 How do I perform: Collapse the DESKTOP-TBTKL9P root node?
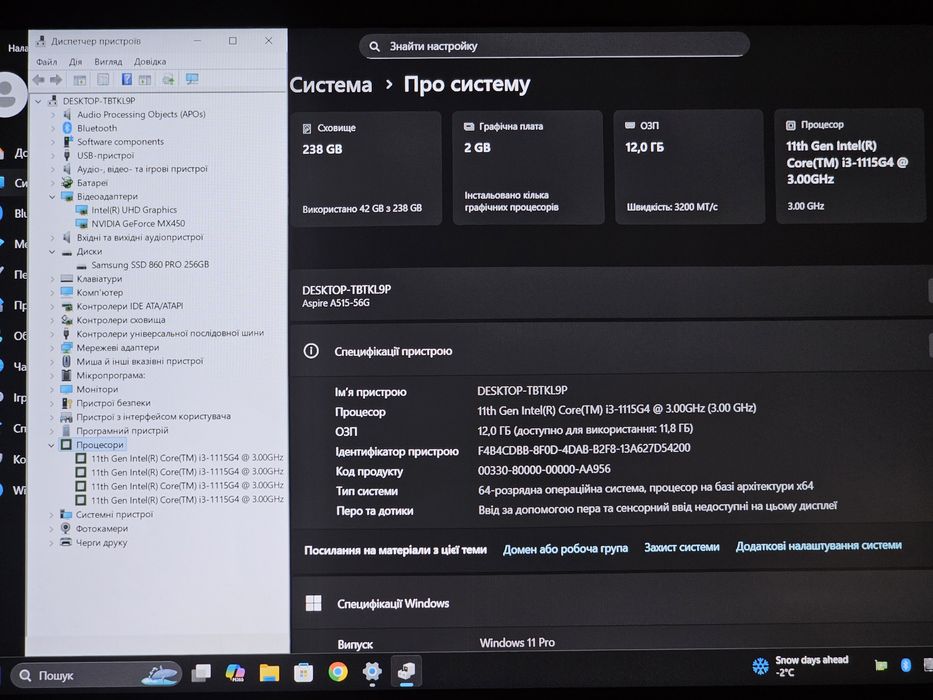(39, 101)
